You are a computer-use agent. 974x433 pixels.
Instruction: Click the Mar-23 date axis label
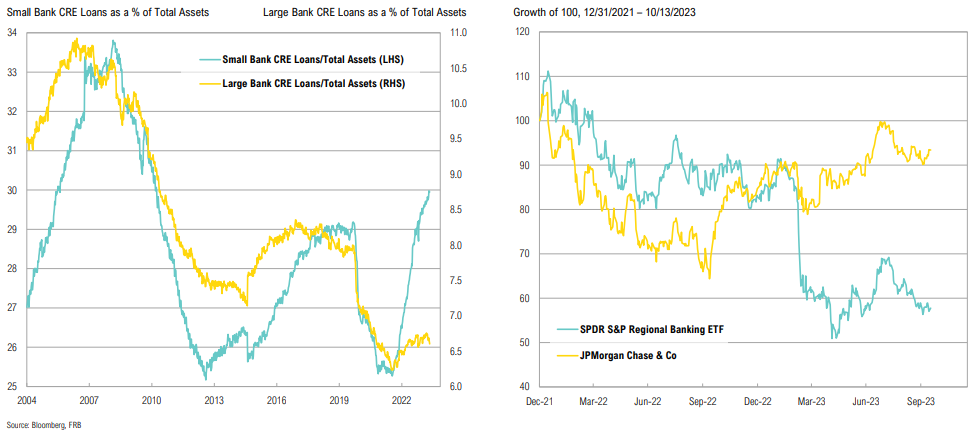[x=811, y=401]
